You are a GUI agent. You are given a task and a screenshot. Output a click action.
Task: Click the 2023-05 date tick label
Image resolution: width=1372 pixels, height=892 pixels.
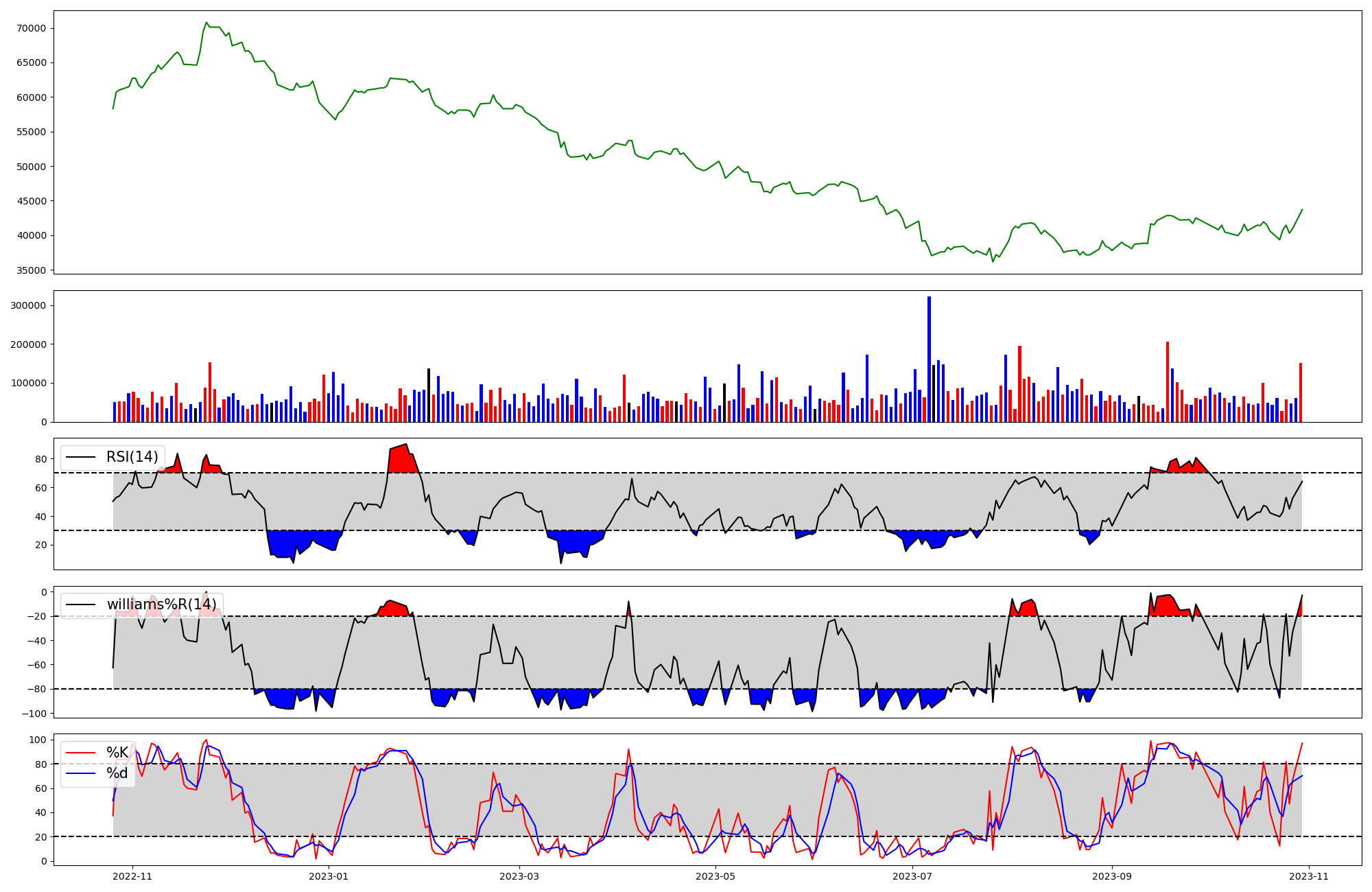716,876
